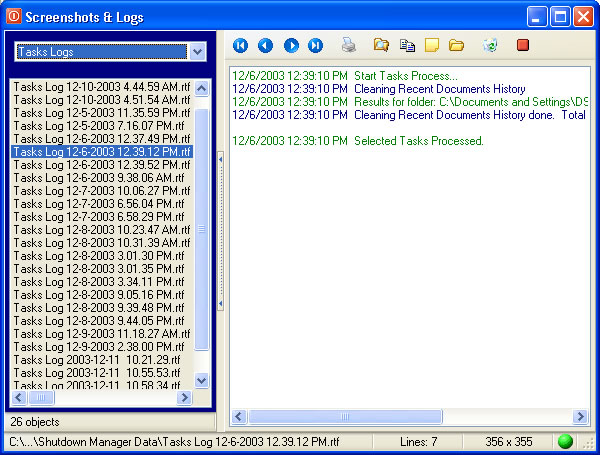
Task: Select Tasks Log 12-7-2003 6.58.29 PM.rtf
Action: click(98, 217)
